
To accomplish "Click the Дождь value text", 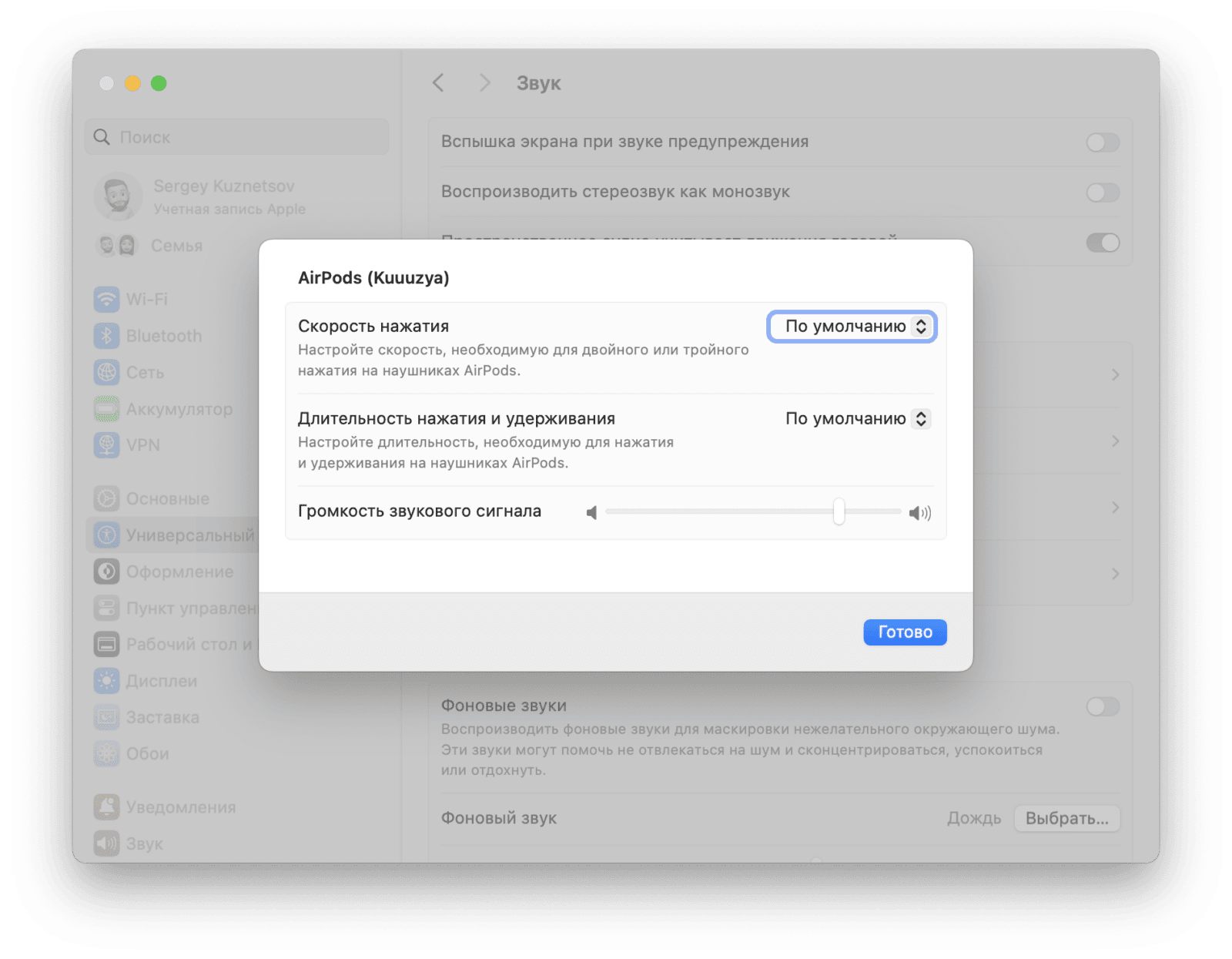I will 974,818.
